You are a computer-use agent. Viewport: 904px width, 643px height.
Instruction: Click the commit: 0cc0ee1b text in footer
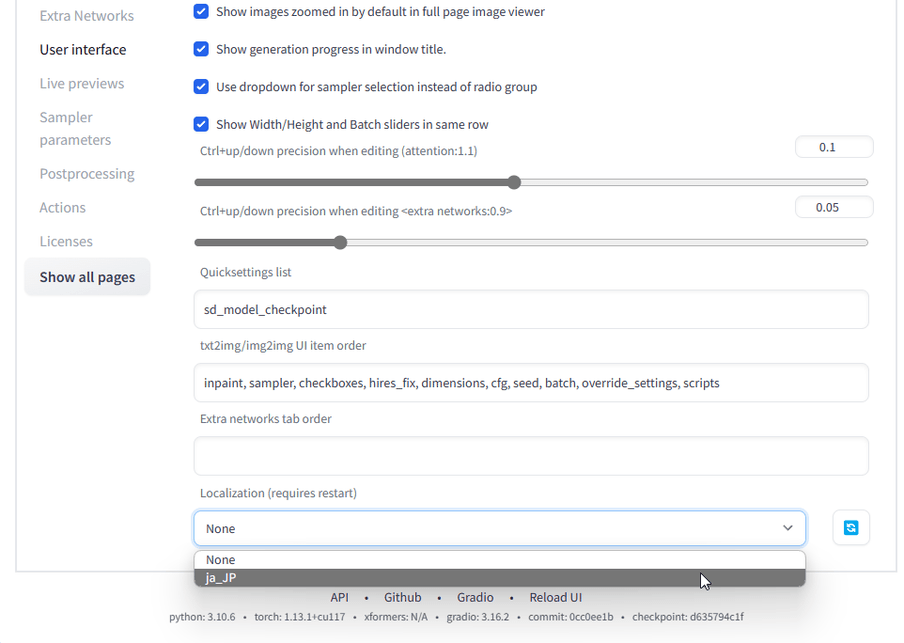coord(571,617)
